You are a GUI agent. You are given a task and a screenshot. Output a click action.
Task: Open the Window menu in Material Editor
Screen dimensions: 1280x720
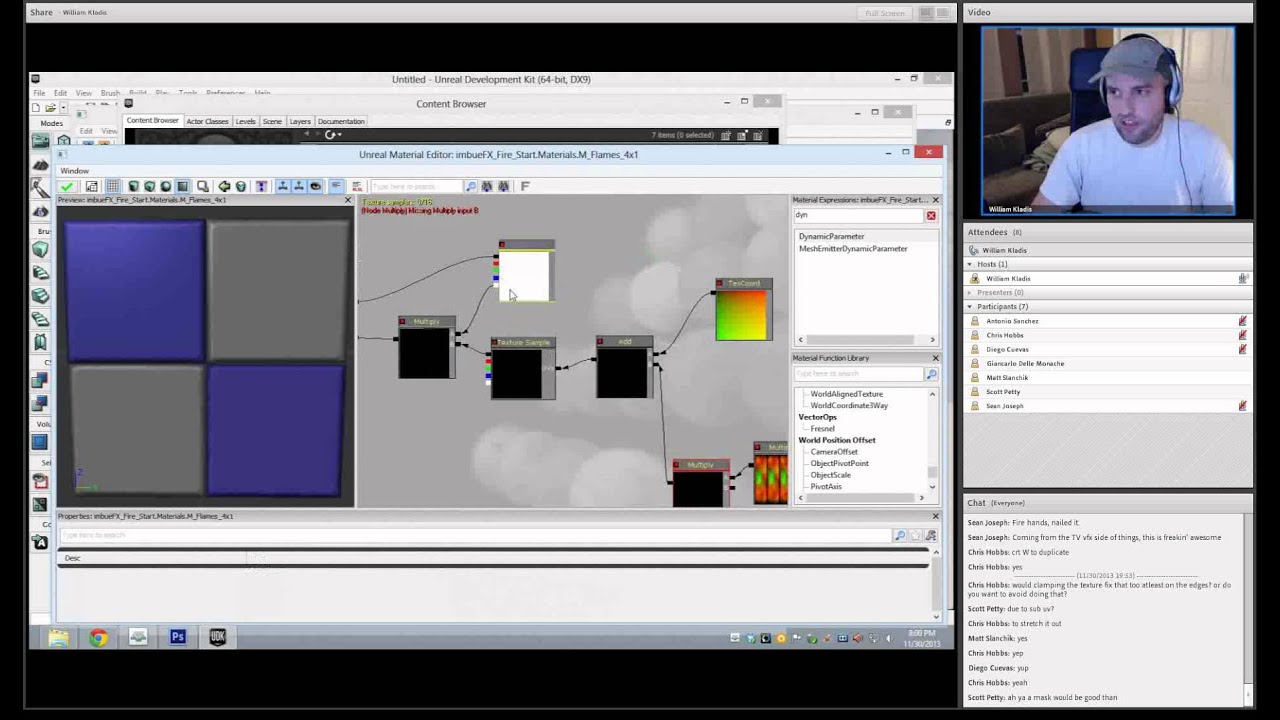(x=74, y=171)
